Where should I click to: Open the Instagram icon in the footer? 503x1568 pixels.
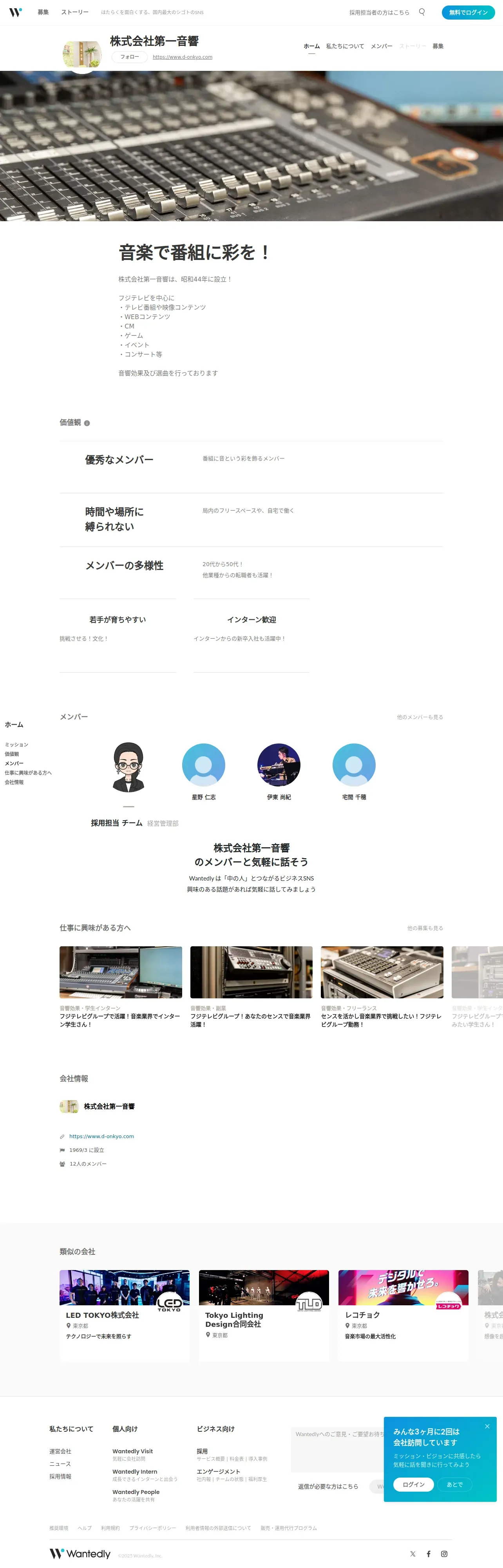(x=445, y=1554)
